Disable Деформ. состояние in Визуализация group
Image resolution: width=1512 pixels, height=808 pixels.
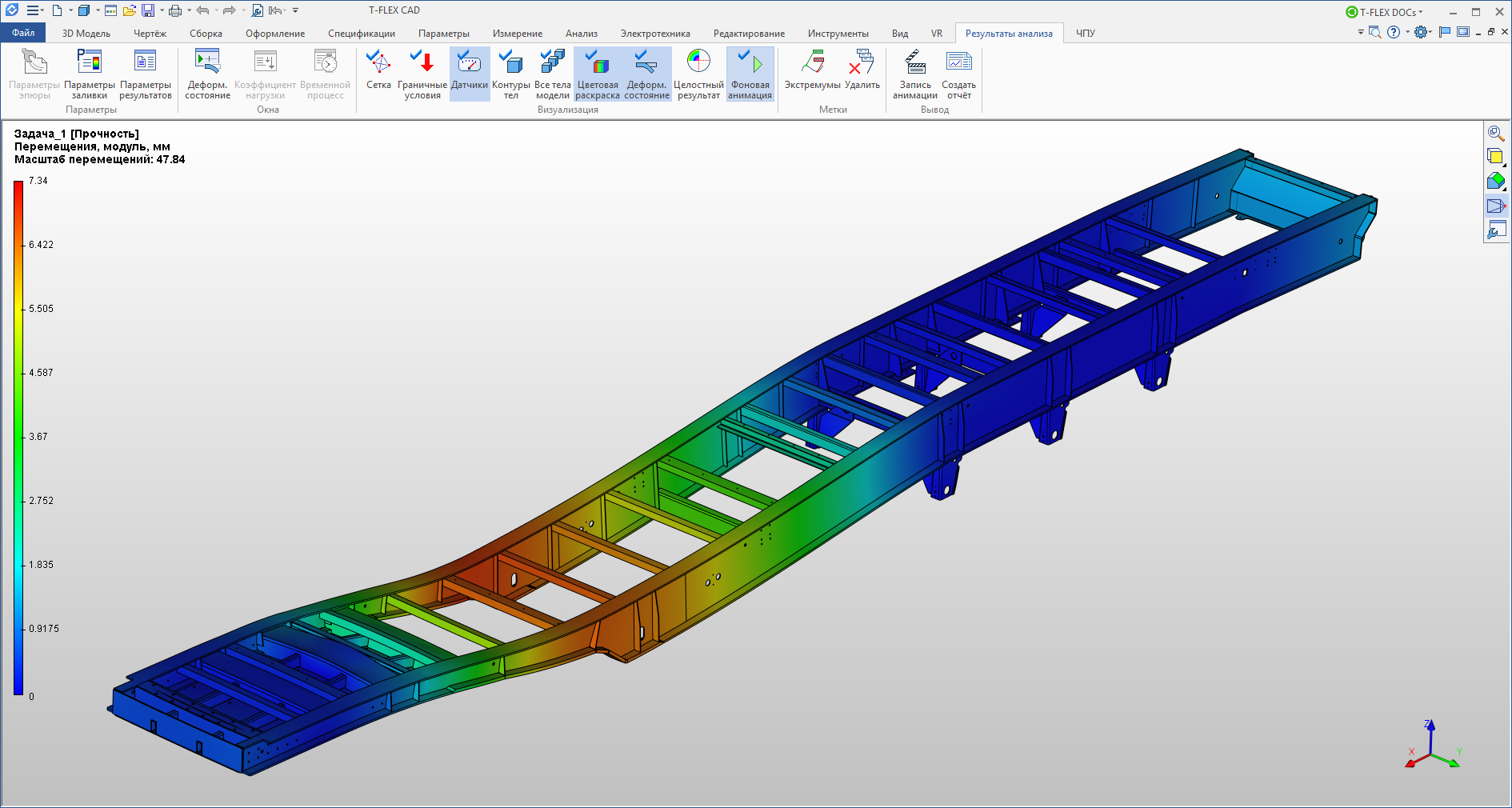(647, 74)
